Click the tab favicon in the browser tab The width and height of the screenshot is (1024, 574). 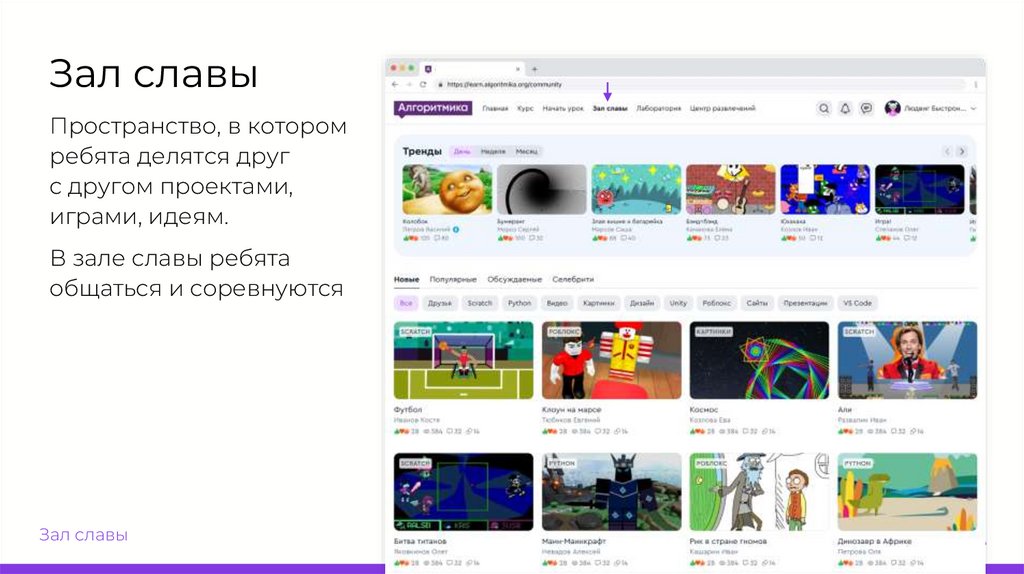pos(428,69)
